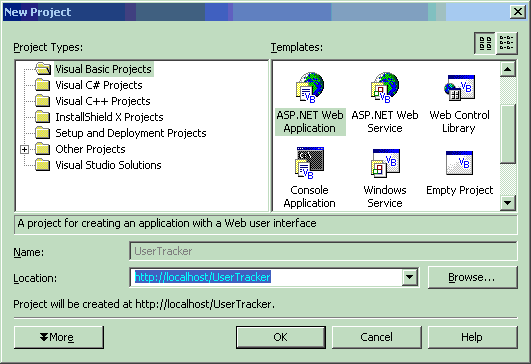Select Visual C++ Projects in tree
531x364 pixels.
point(103,101)
